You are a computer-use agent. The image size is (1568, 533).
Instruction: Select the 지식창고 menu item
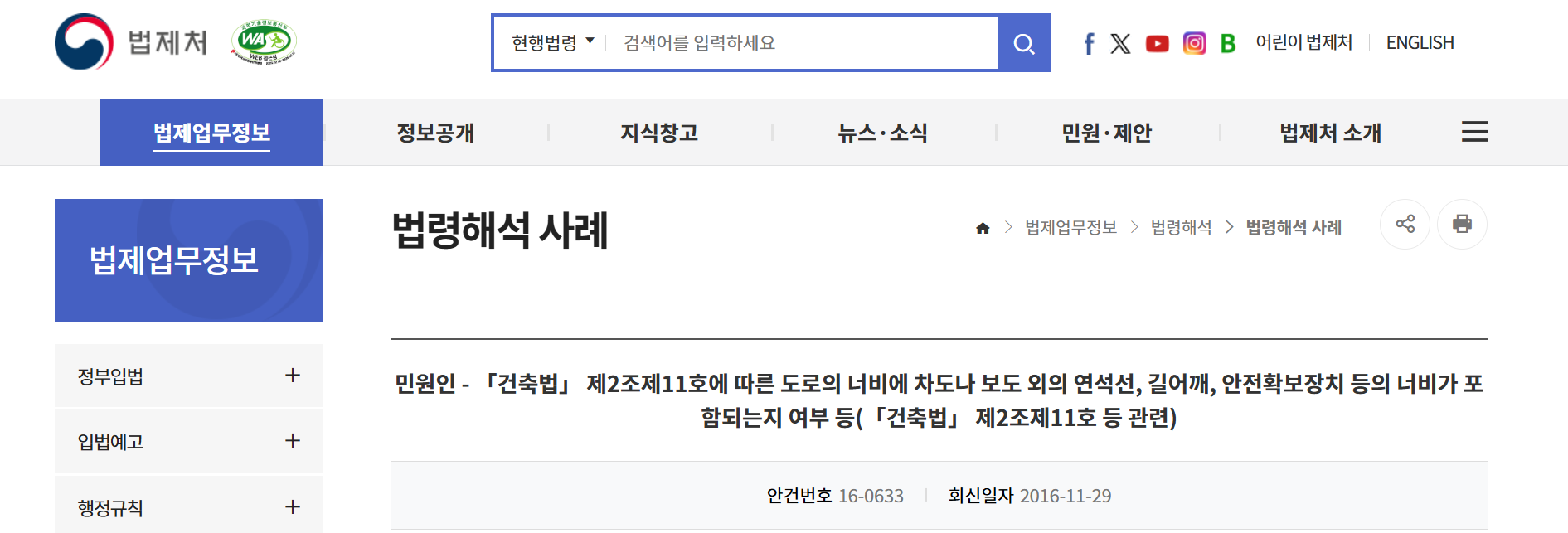[659, 133]
